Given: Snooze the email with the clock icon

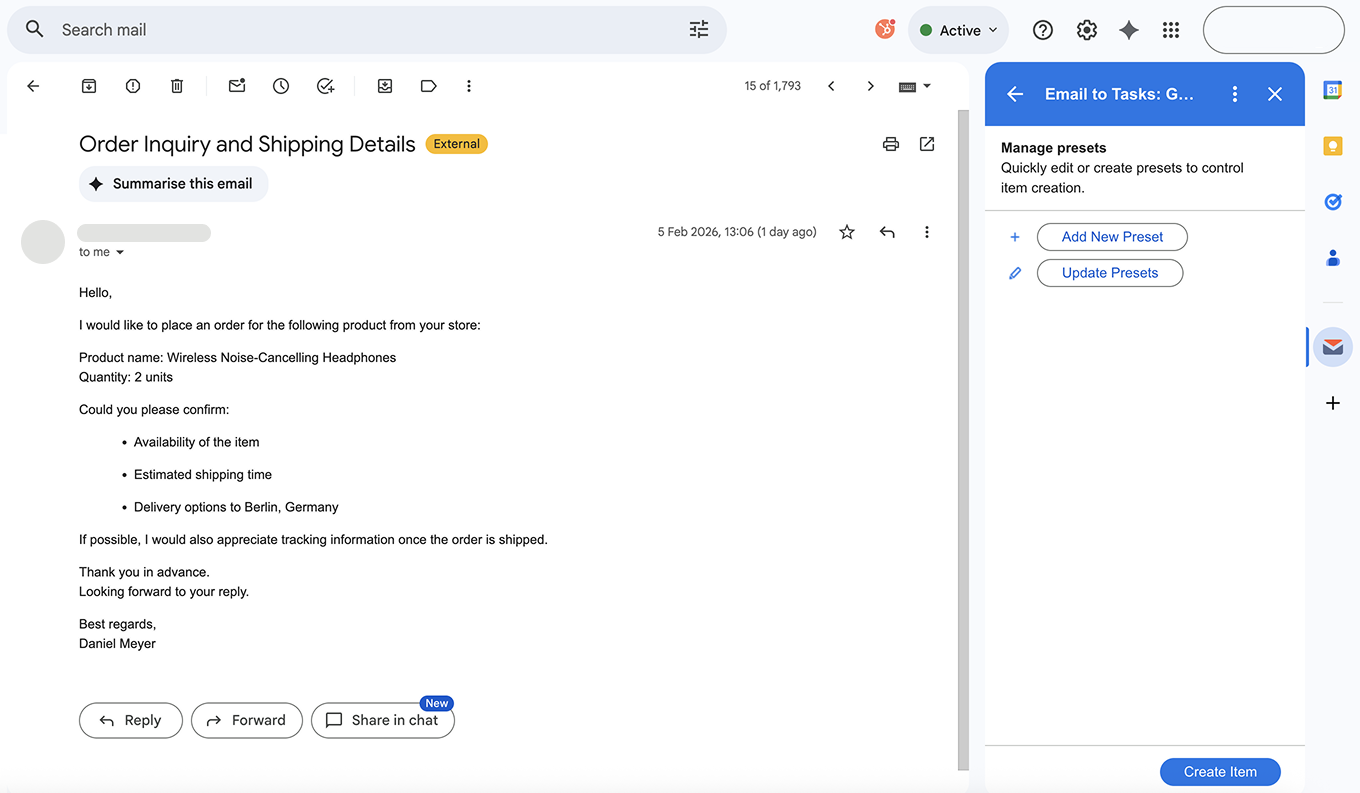Looking at the screenshot, I should pyautogui.click(x=281, y=86).
